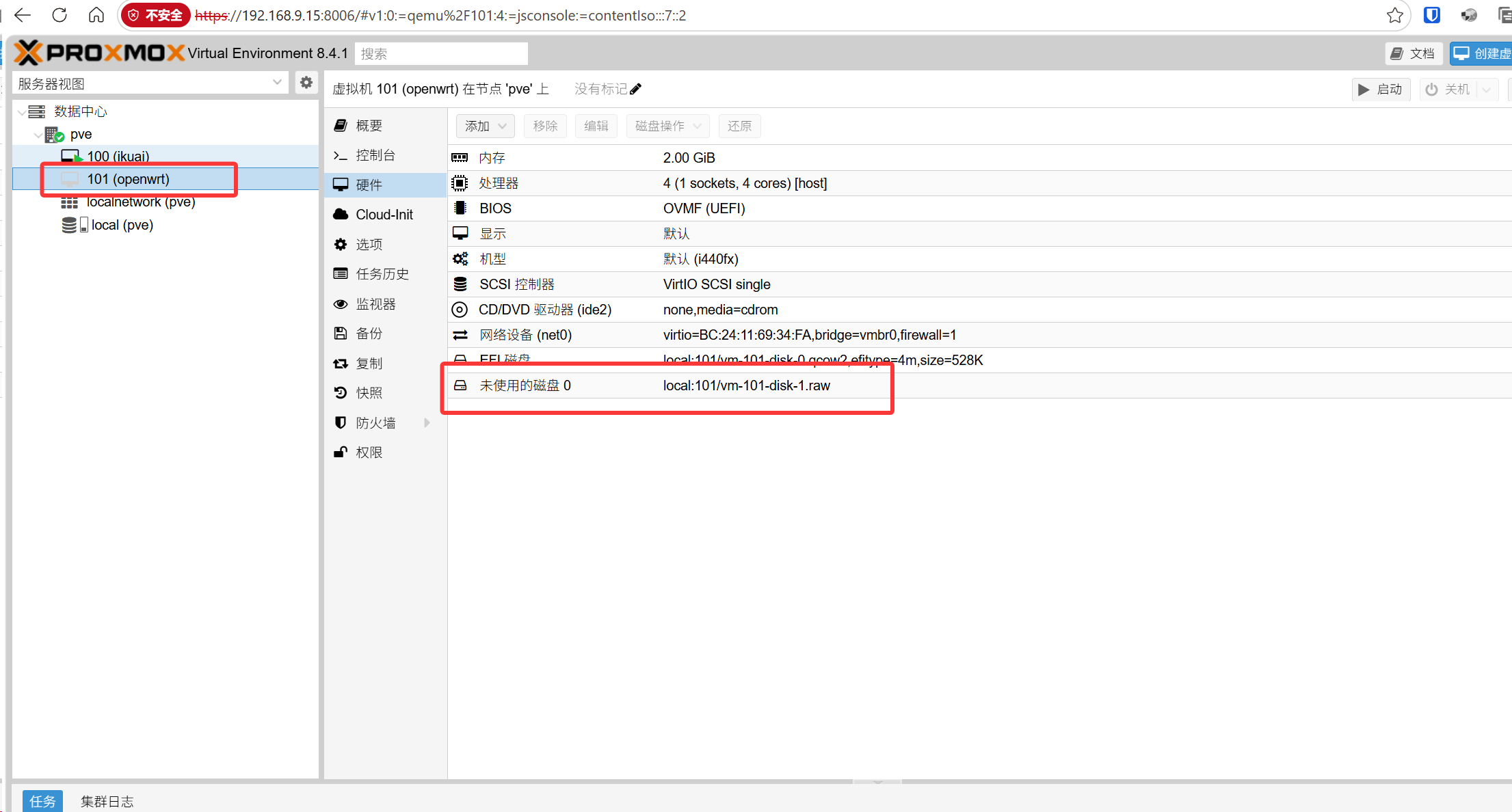Click the pencil icon to edit tags

[x=635, y=89]
